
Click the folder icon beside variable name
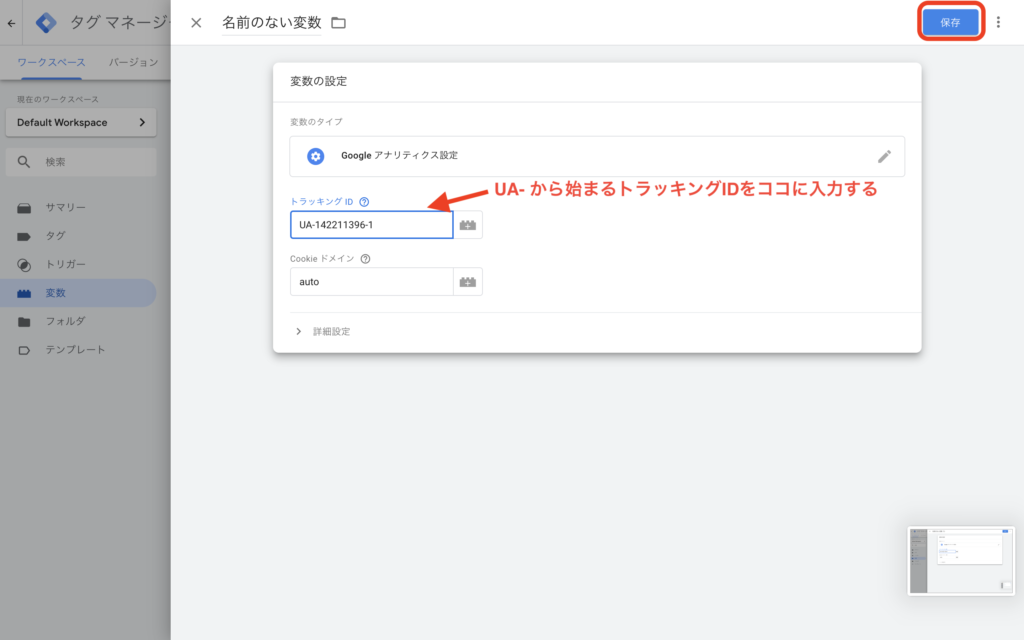point(338,23)
